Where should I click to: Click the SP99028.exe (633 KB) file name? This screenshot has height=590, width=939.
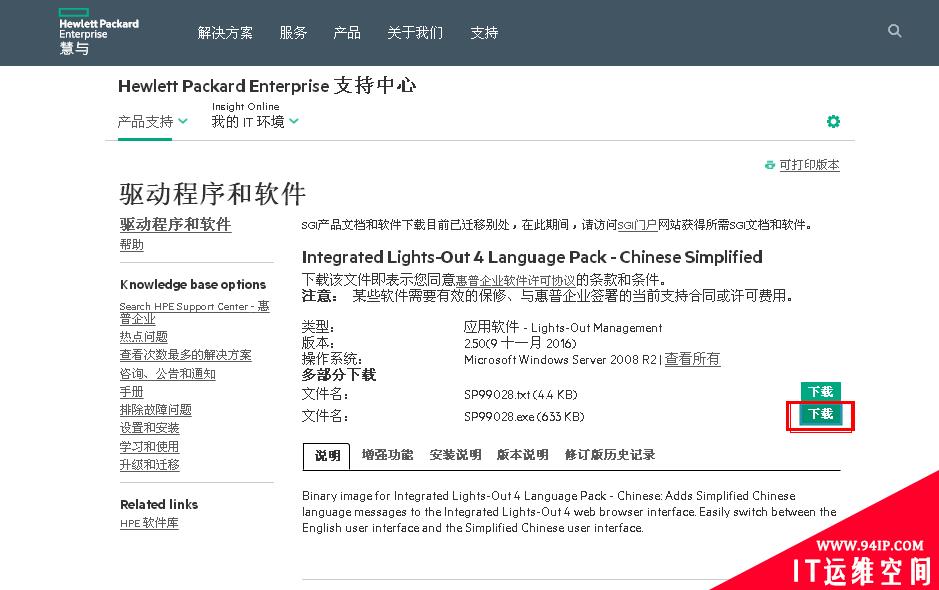524,416
